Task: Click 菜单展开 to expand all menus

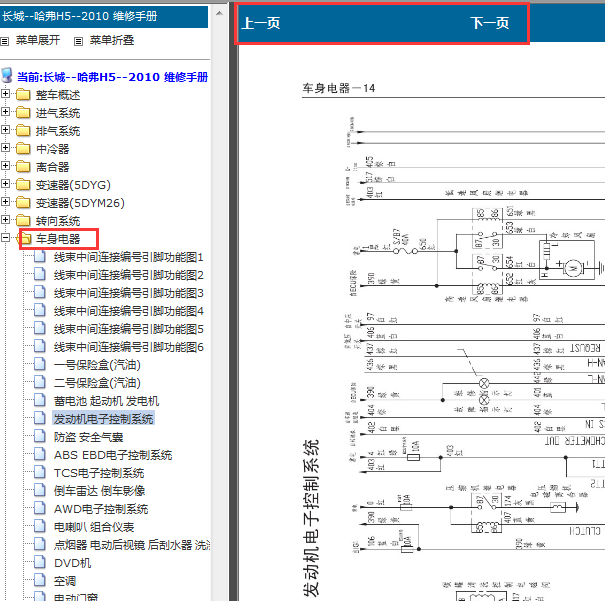Action: click(x=38, y=40)
